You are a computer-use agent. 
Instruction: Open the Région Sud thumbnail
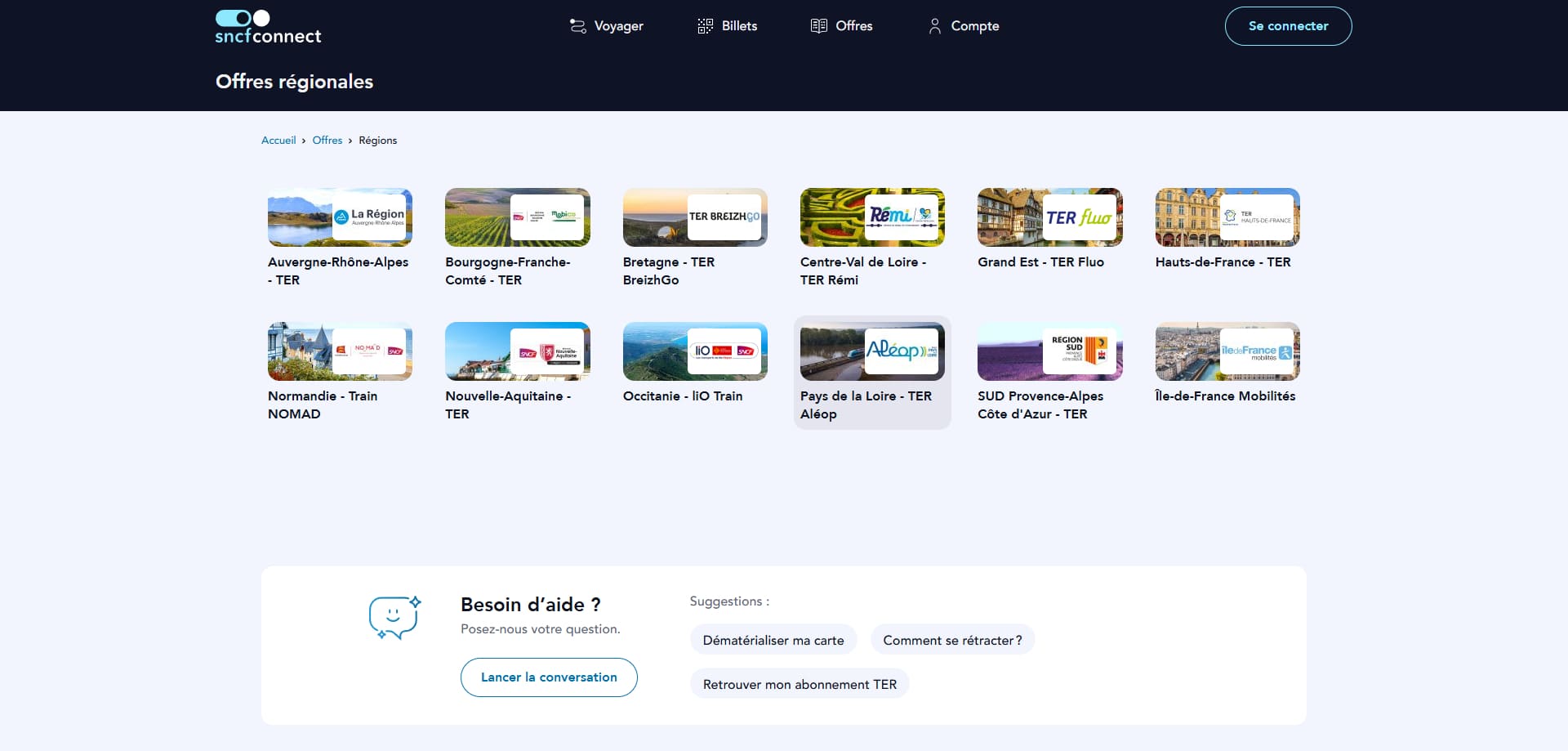(x=1050, y=351)
